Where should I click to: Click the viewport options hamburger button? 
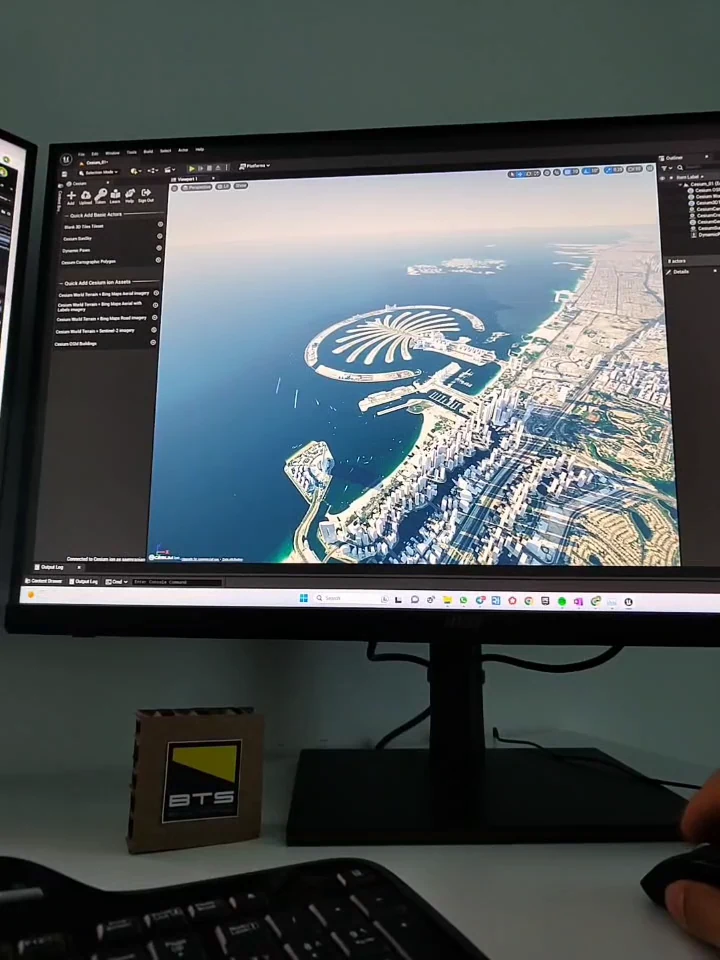coord(174,189)
